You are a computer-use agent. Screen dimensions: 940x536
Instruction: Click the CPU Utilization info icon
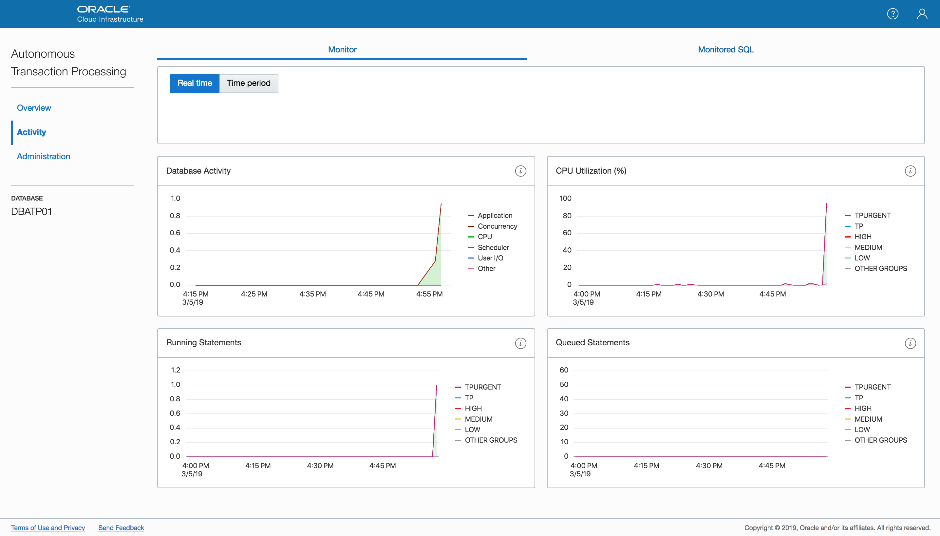pyautogui.click(x=910, y=171)
